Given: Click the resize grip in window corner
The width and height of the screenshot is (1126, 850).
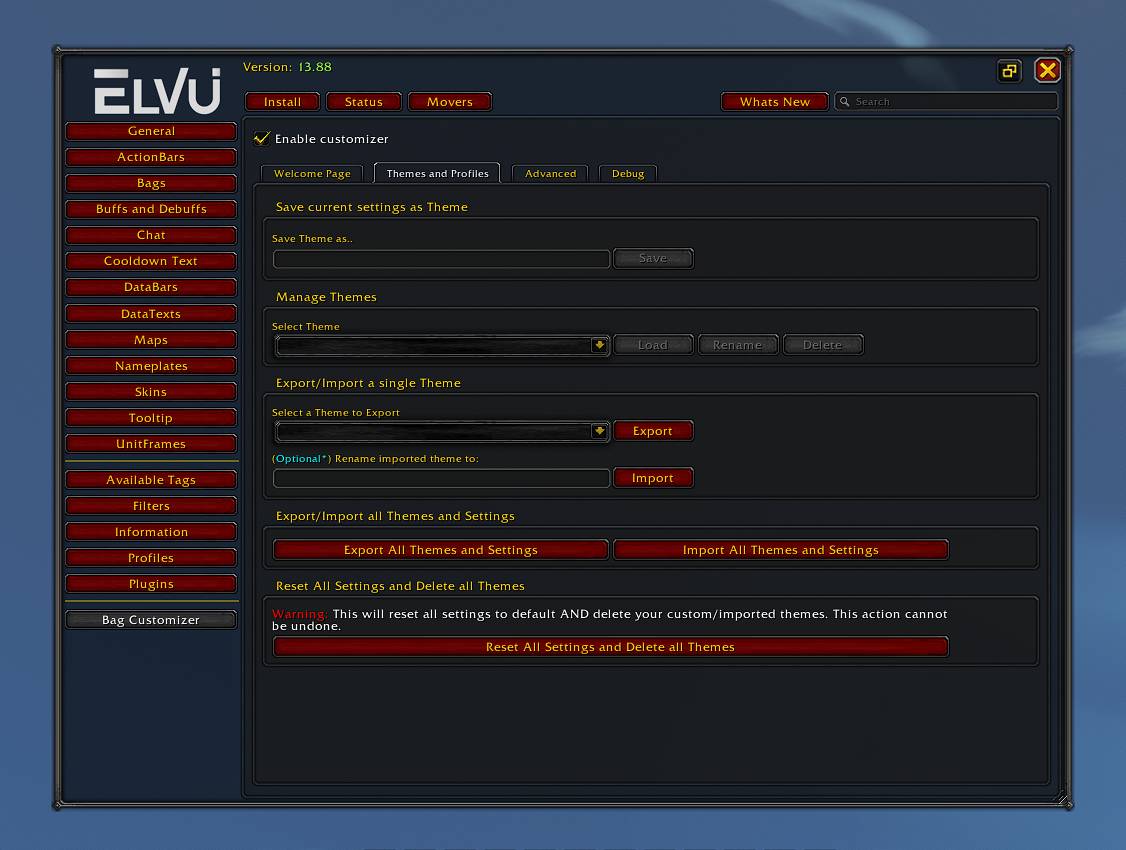Looking at the screenshot, I should 1062,798.
